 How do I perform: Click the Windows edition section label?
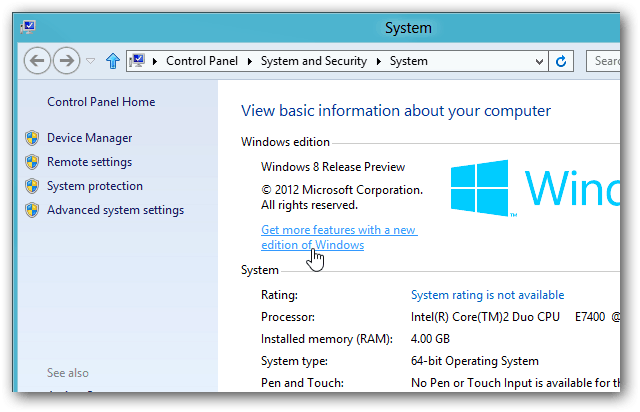tap(285, 142)
